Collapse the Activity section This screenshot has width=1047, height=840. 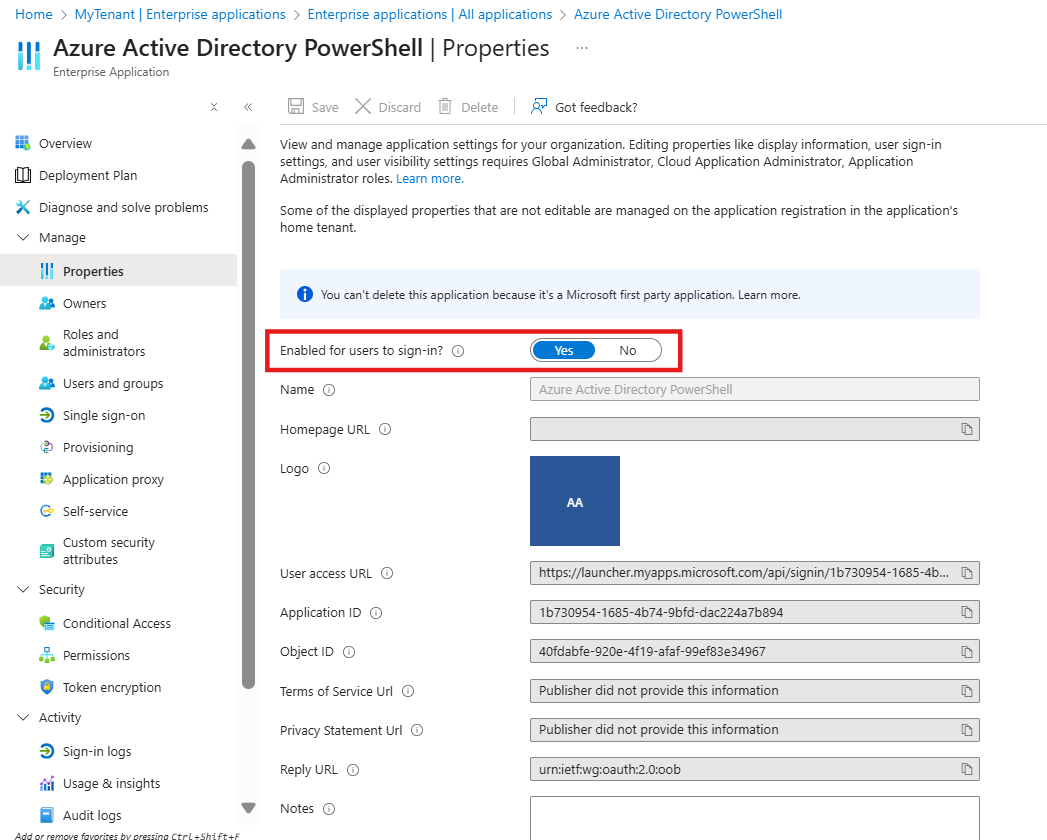[x=23, y=717]
